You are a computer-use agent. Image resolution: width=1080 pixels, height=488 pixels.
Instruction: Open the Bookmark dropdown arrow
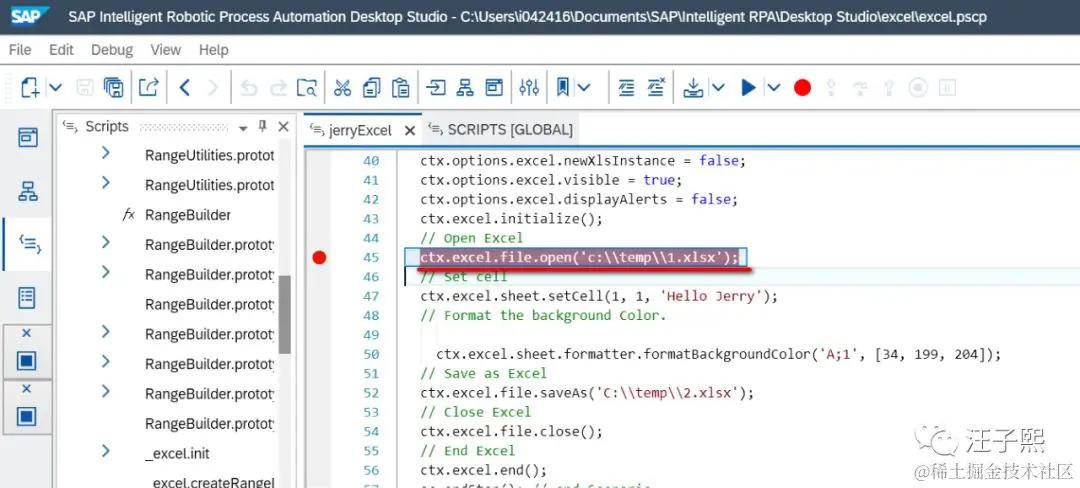pos(584,87)
